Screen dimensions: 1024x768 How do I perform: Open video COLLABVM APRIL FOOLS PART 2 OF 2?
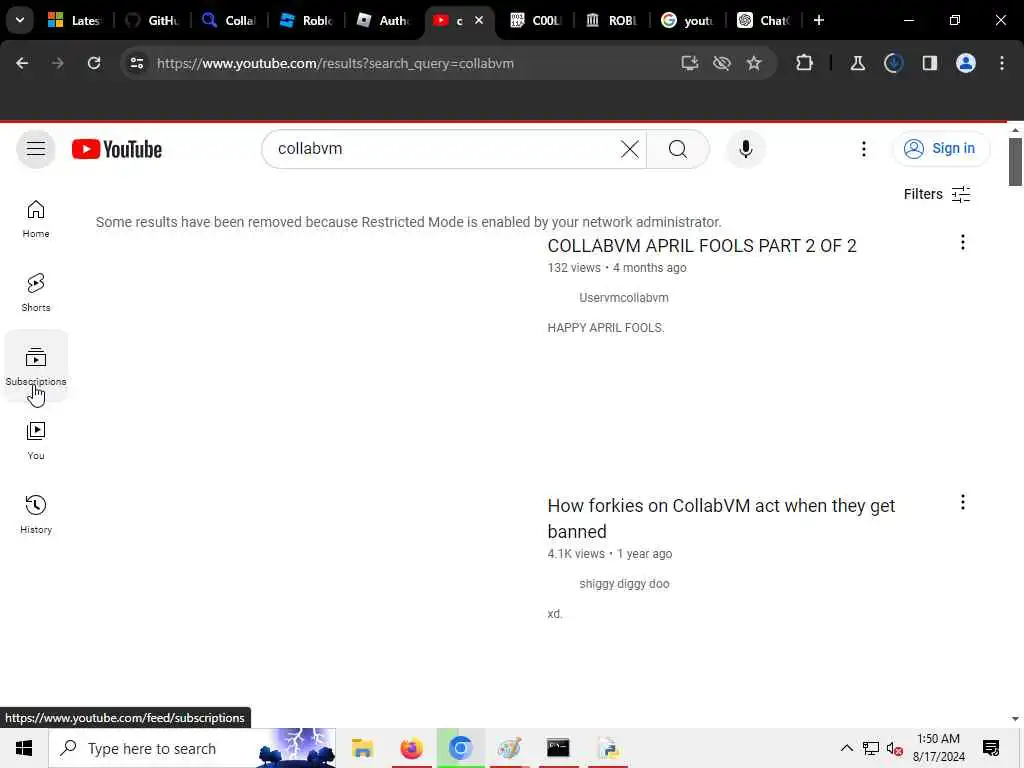pyautogui.click(x=701, y=246)
